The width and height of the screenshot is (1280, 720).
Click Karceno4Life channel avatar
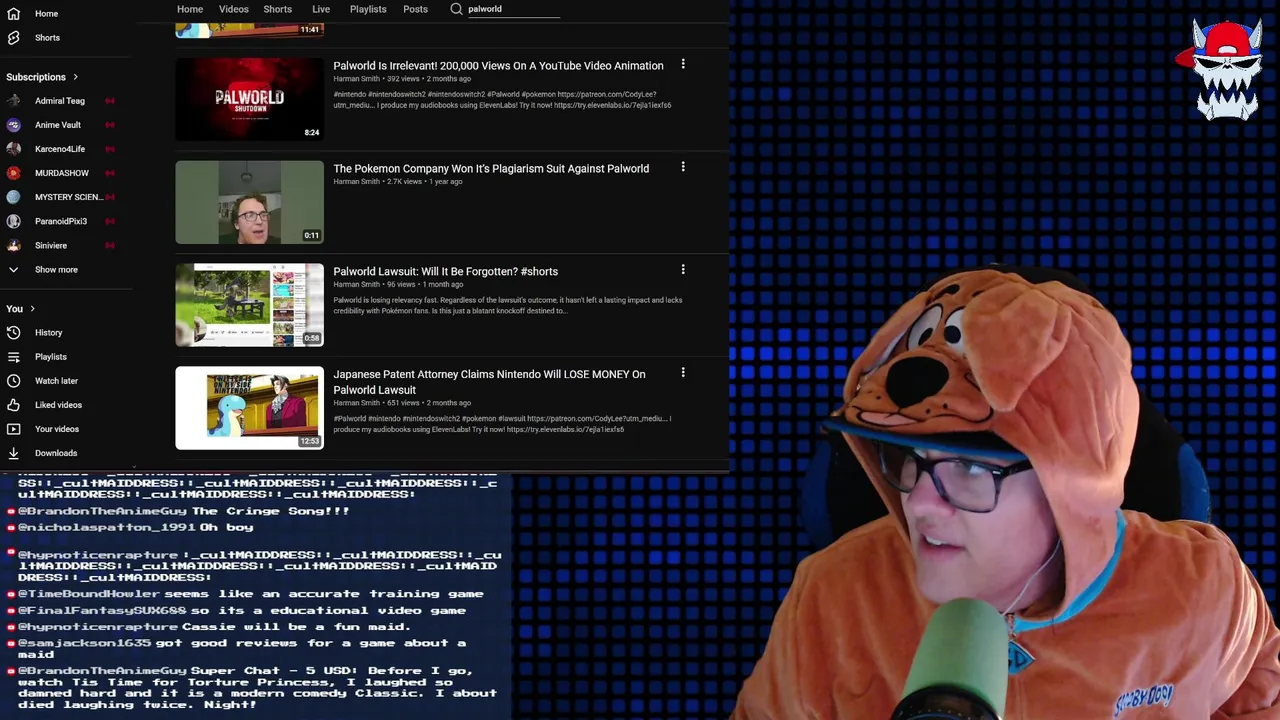coord(14,149)
